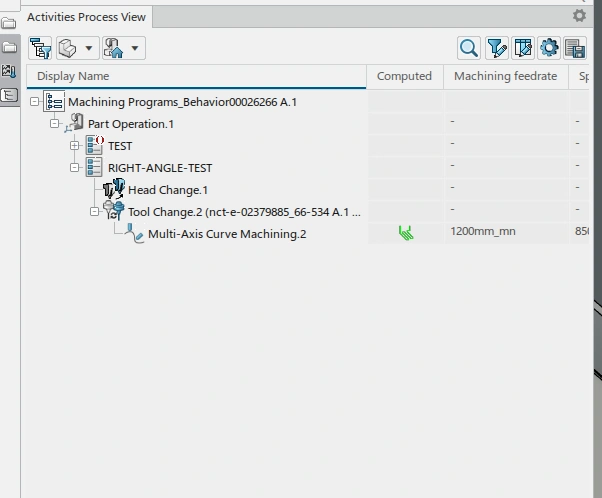The image size is (602, 498).
Task: Click top folder icon in left sidebar
Action: tap(9, 23)
